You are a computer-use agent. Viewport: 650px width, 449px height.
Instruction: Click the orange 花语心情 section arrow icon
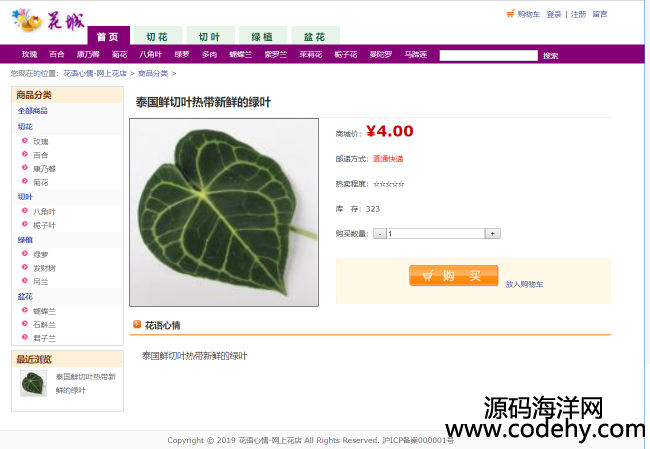click(x=137, y=325)
